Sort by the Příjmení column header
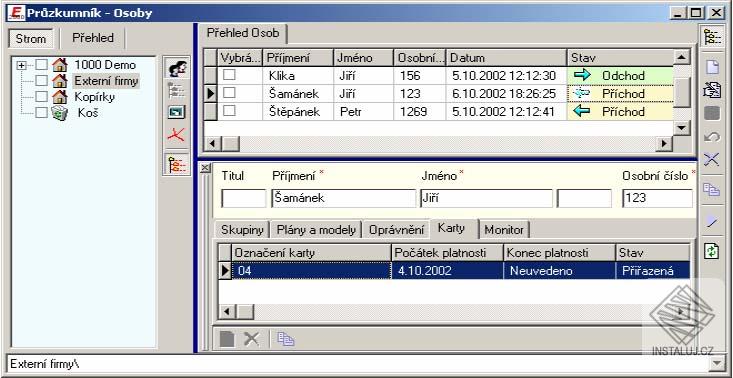 click(298, 58)
